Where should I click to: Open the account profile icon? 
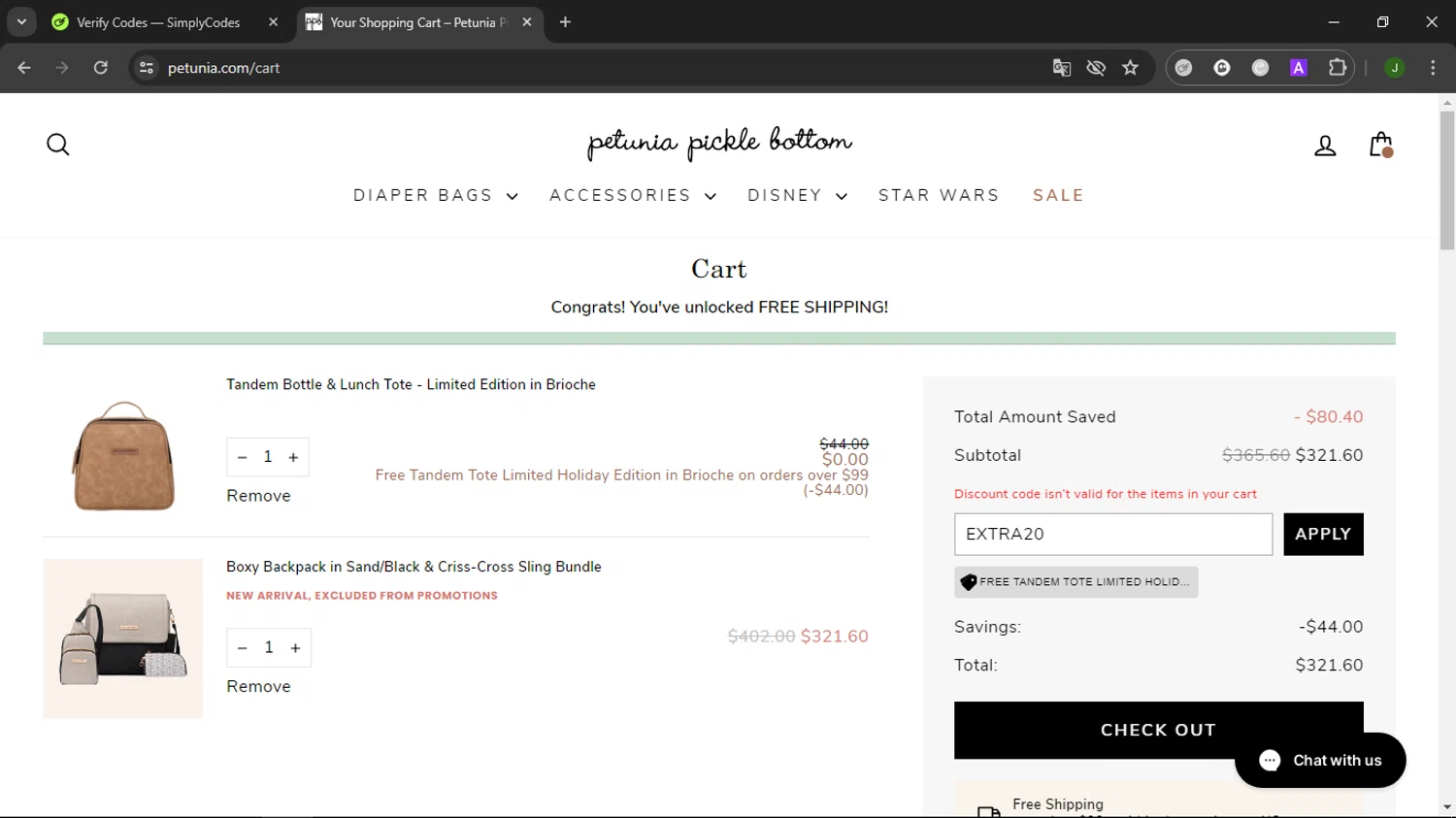[x=1325, y=146]
